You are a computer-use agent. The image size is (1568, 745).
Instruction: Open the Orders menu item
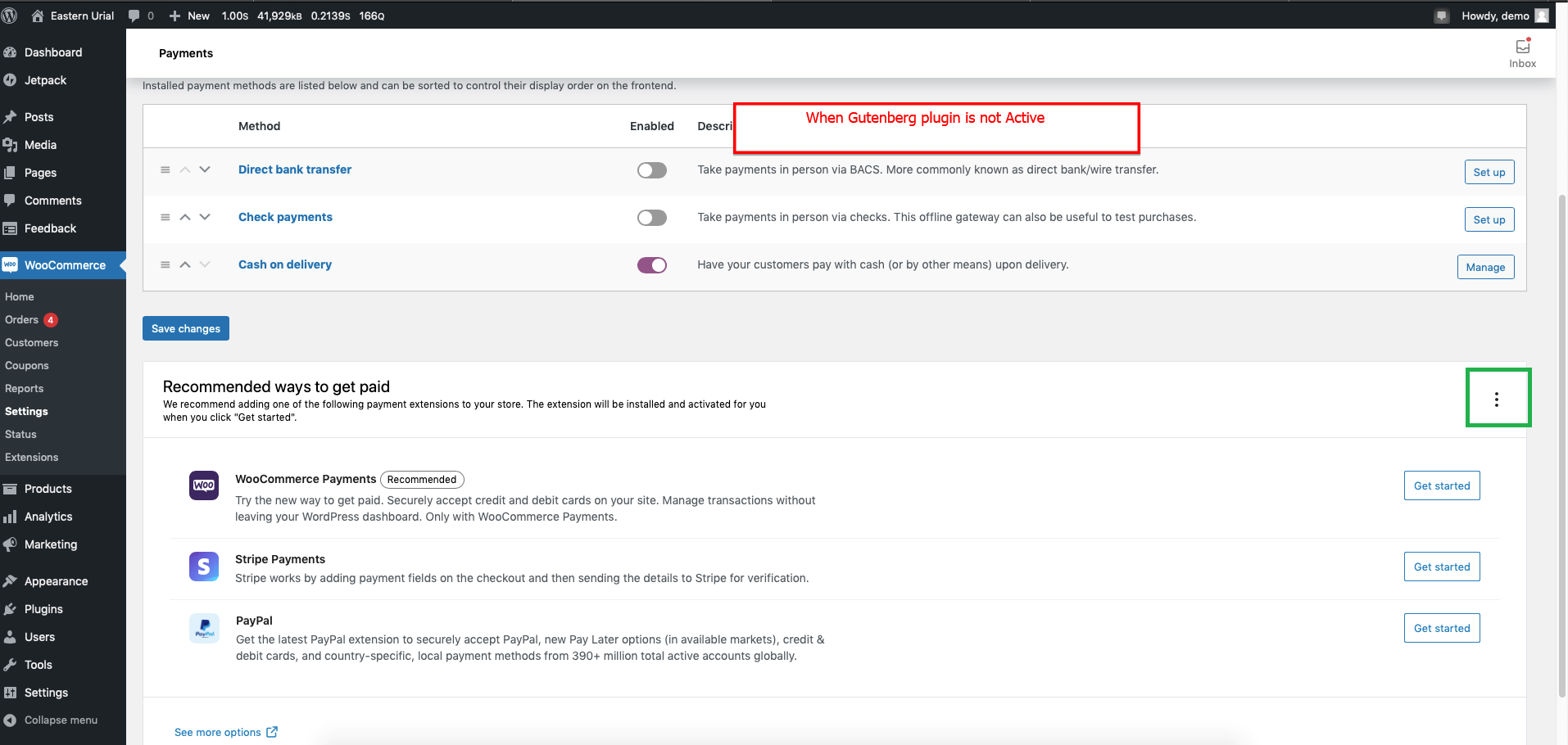(x=23, y=319)
